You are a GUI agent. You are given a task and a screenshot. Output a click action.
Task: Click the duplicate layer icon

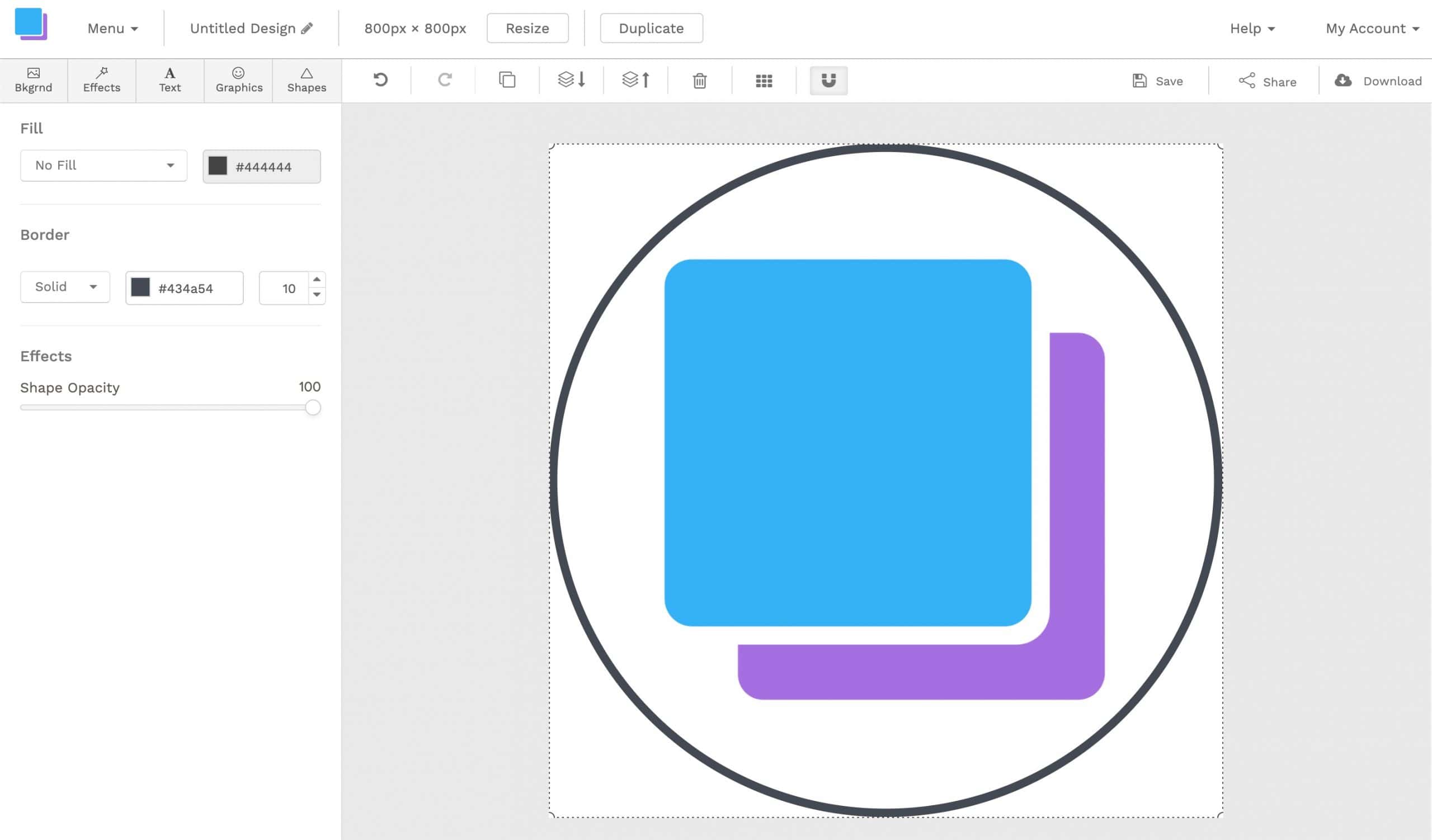tap(508, 80)
